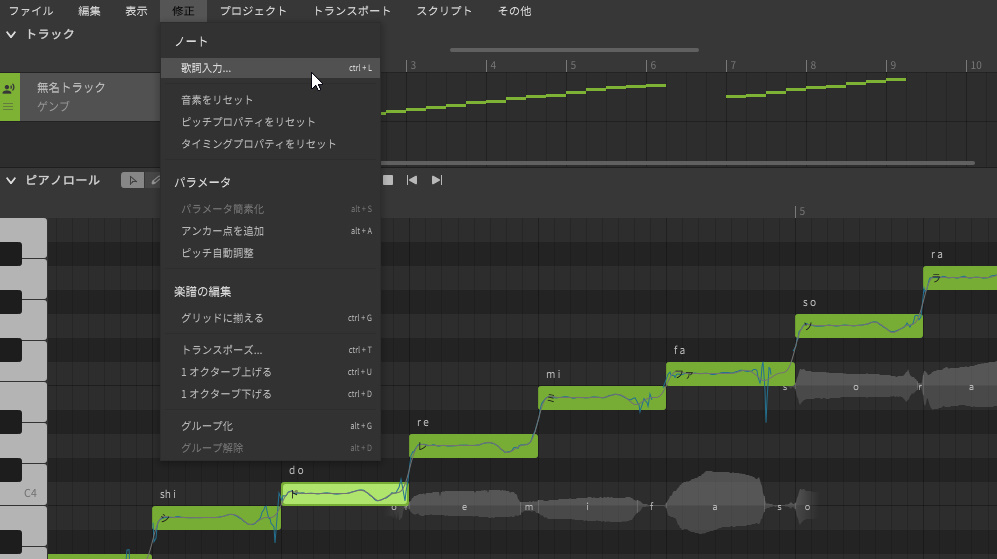Click measure 5 on piano roll ruler

click(x=802, y=211)
